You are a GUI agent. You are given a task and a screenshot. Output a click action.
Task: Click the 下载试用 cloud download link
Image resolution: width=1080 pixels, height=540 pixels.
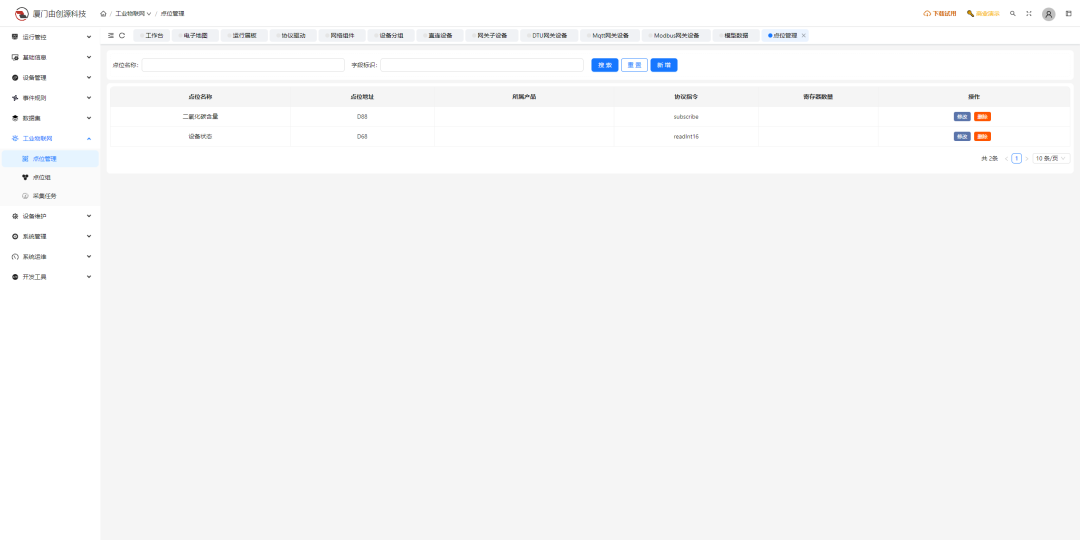(939, 14)
